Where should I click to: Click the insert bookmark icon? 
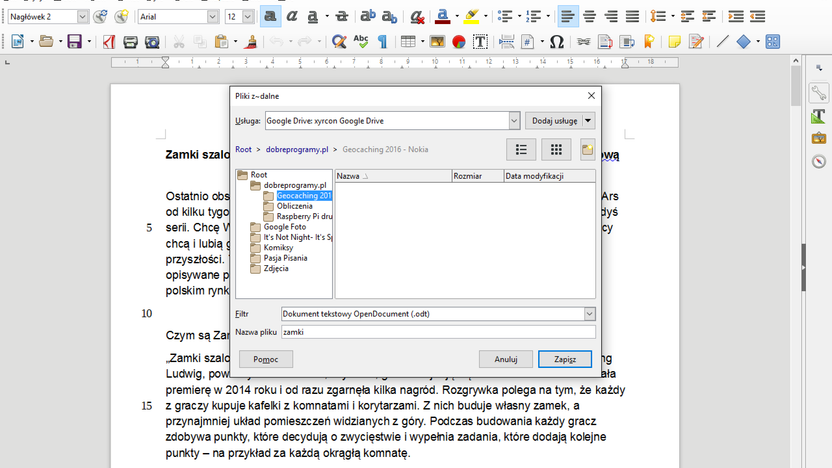(648, 41)
